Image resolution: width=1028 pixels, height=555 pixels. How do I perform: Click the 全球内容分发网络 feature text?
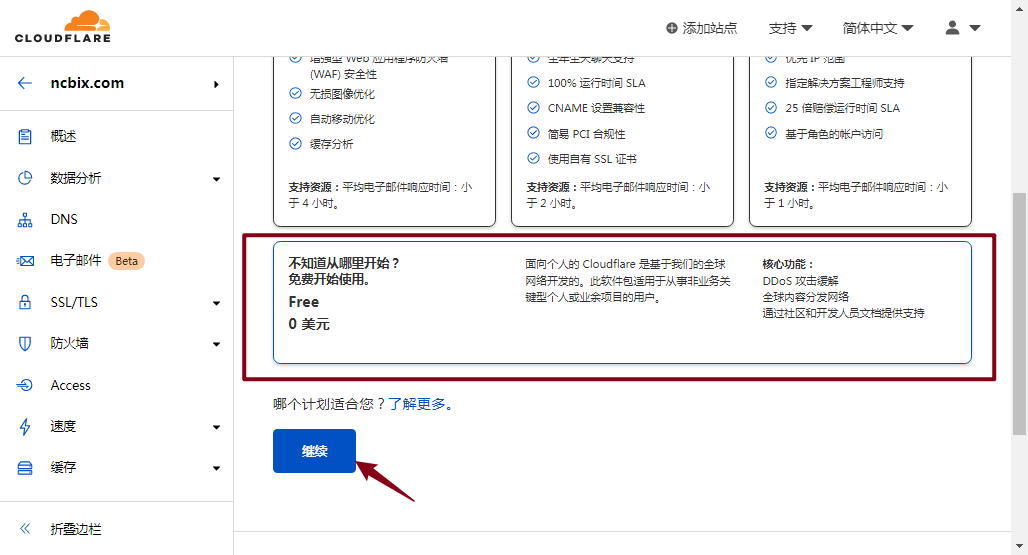coord(805,297)
